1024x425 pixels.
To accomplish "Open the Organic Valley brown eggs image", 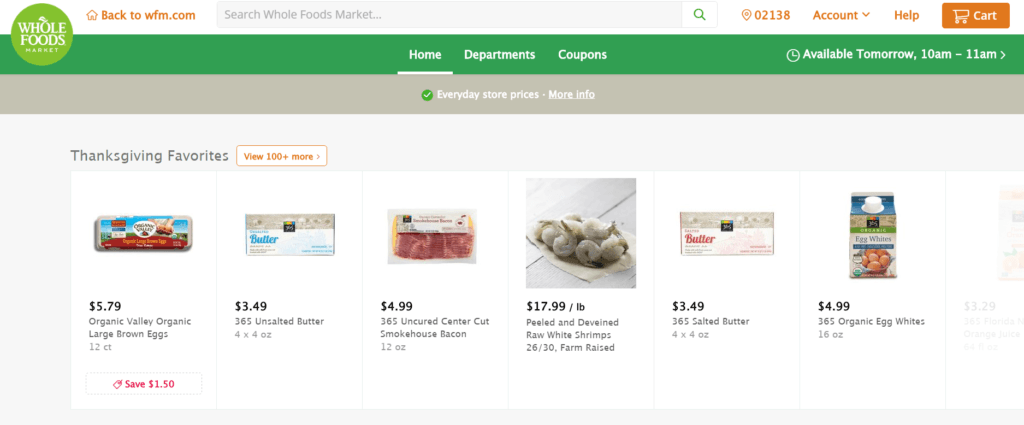I will [x=143, y=232].
